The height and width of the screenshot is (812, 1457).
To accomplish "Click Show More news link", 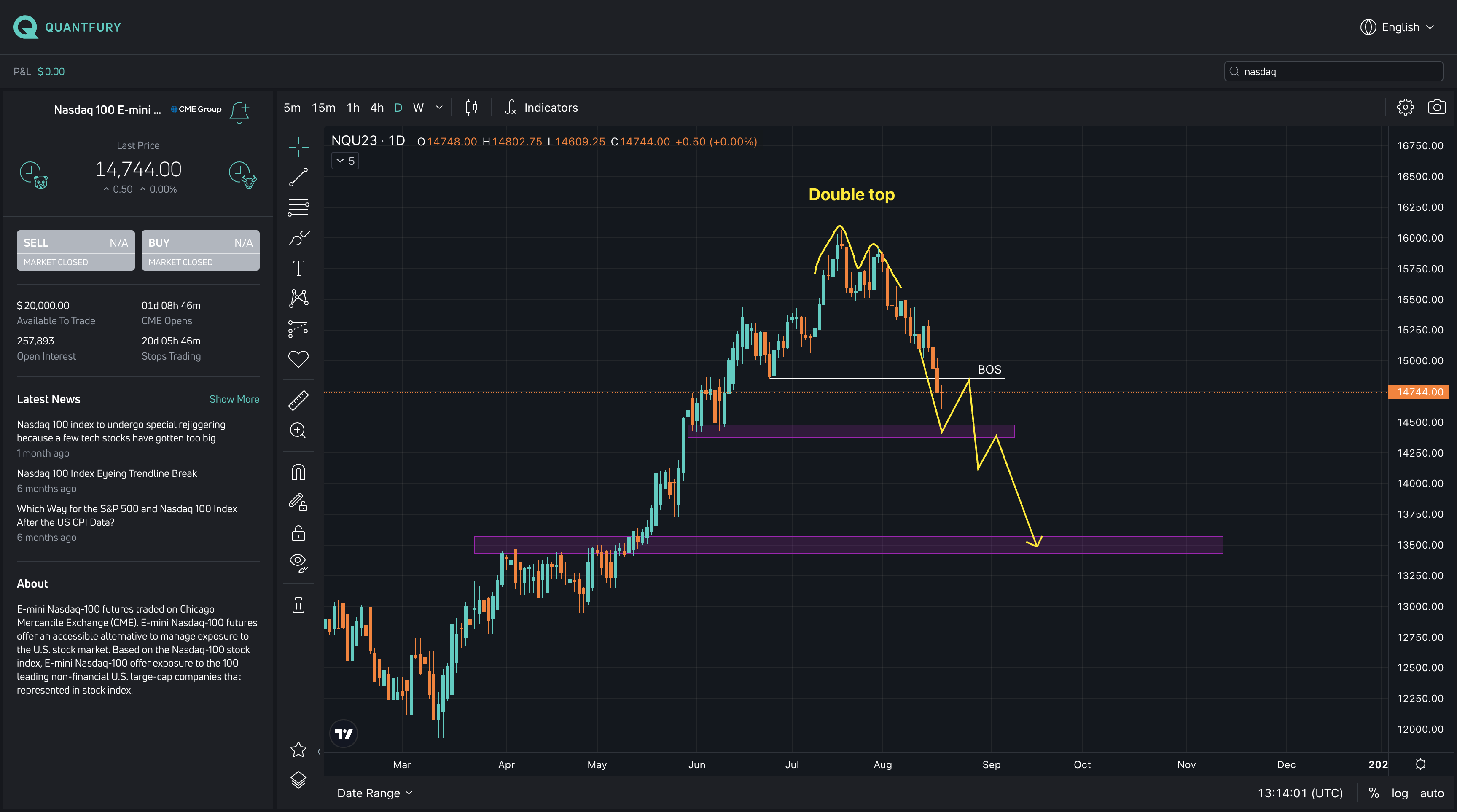I will (x=234, y=399).
